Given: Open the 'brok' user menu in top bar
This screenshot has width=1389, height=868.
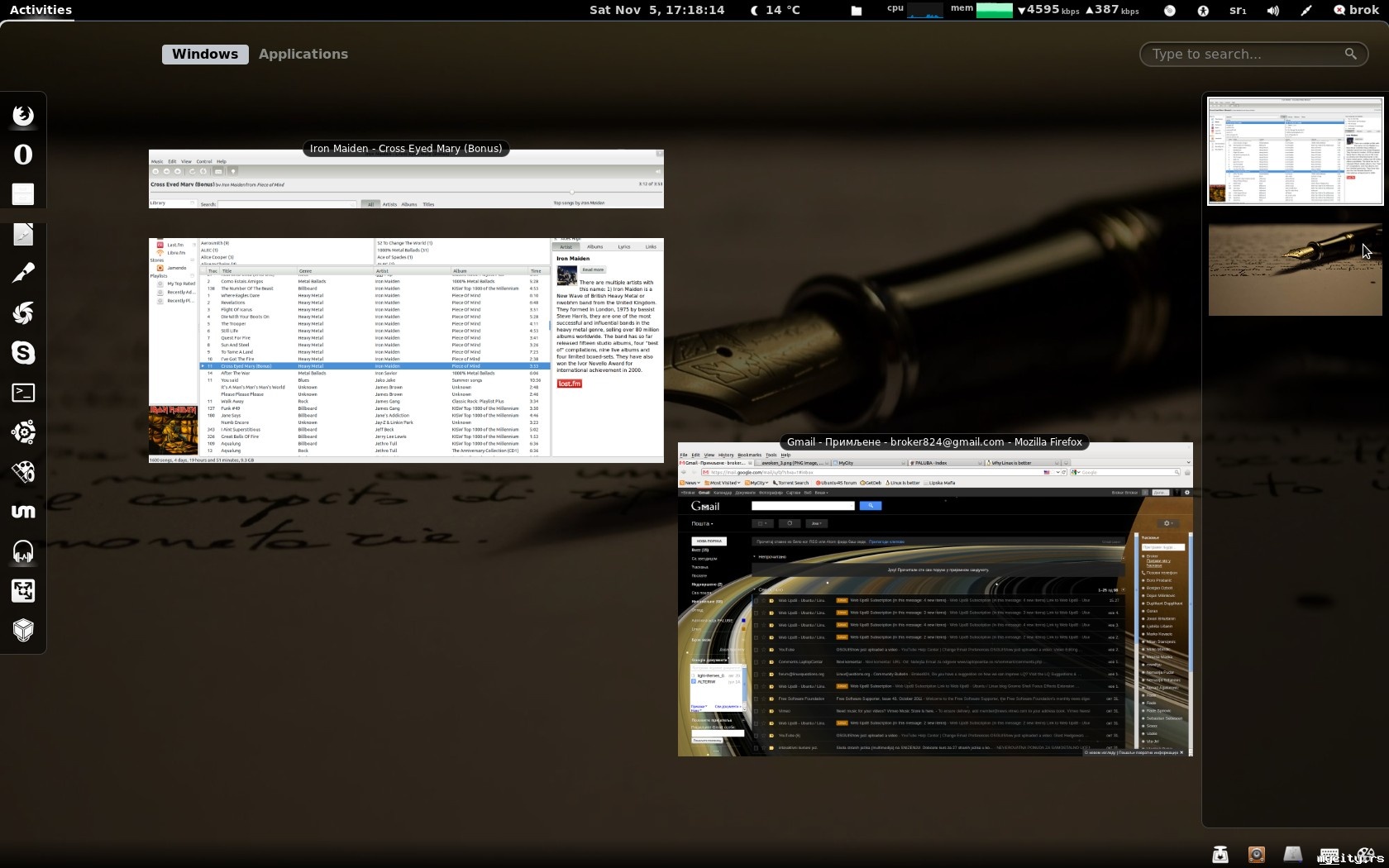Looking at the screenshot, I should [x=1356, y=10].
